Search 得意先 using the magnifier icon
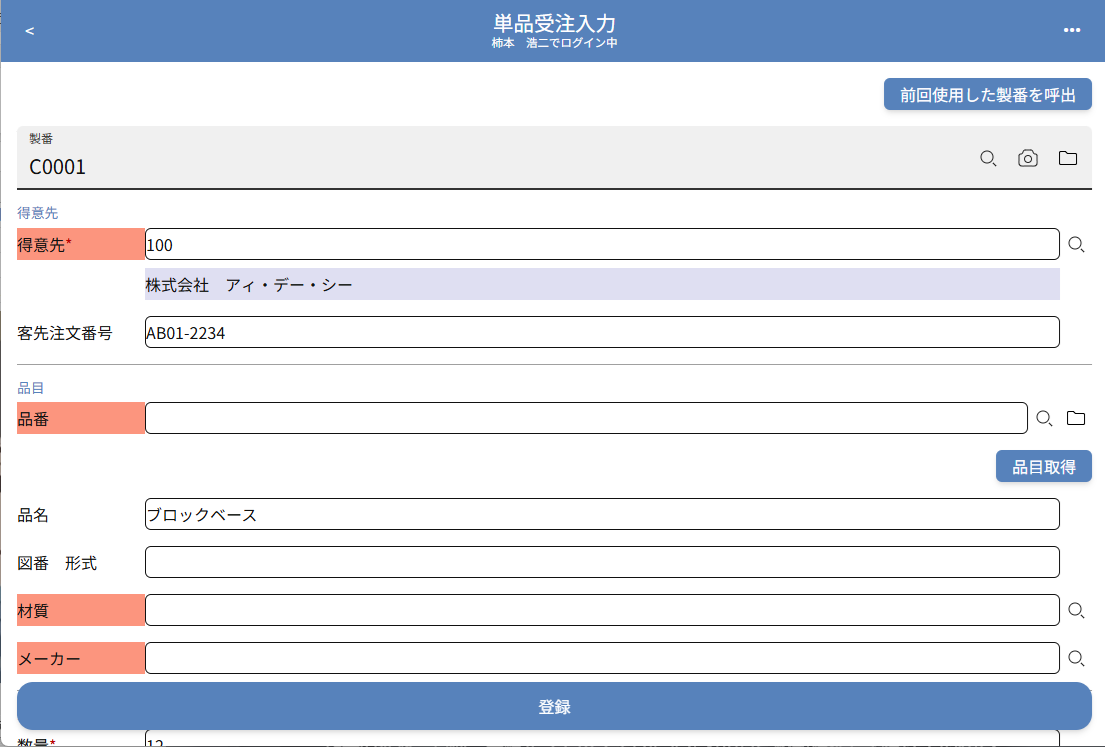Image resolution: width=1105 pixels, height=747 pixels. [x=1076, y=244]
